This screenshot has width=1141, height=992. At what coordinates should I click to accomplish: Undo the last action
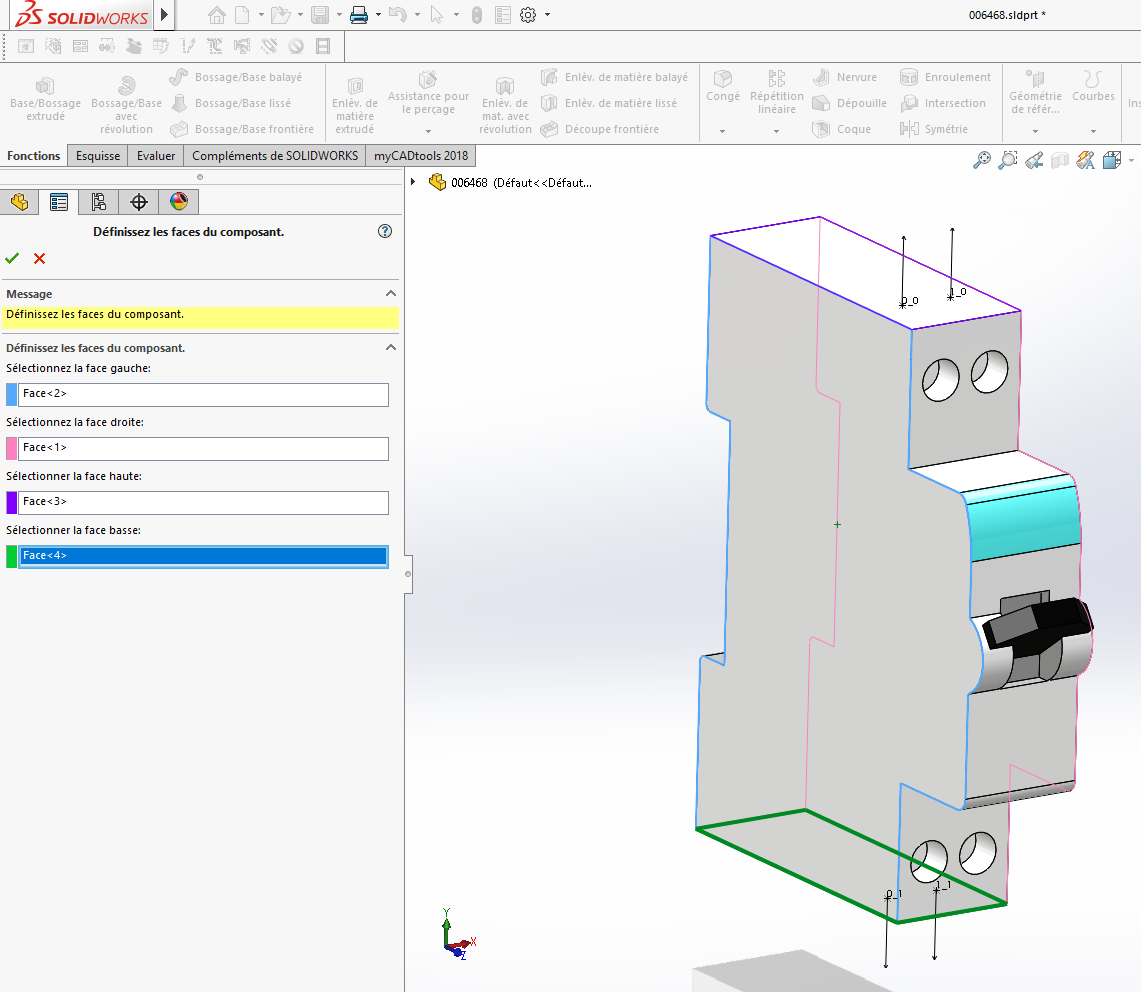click(398, 15)
